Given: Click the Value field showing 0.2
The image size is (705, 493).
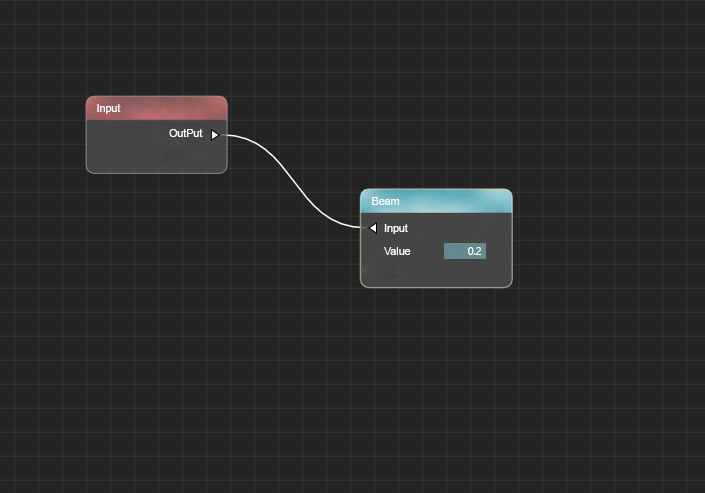Looking at the screenshot, I should click(x=465, y=251).
